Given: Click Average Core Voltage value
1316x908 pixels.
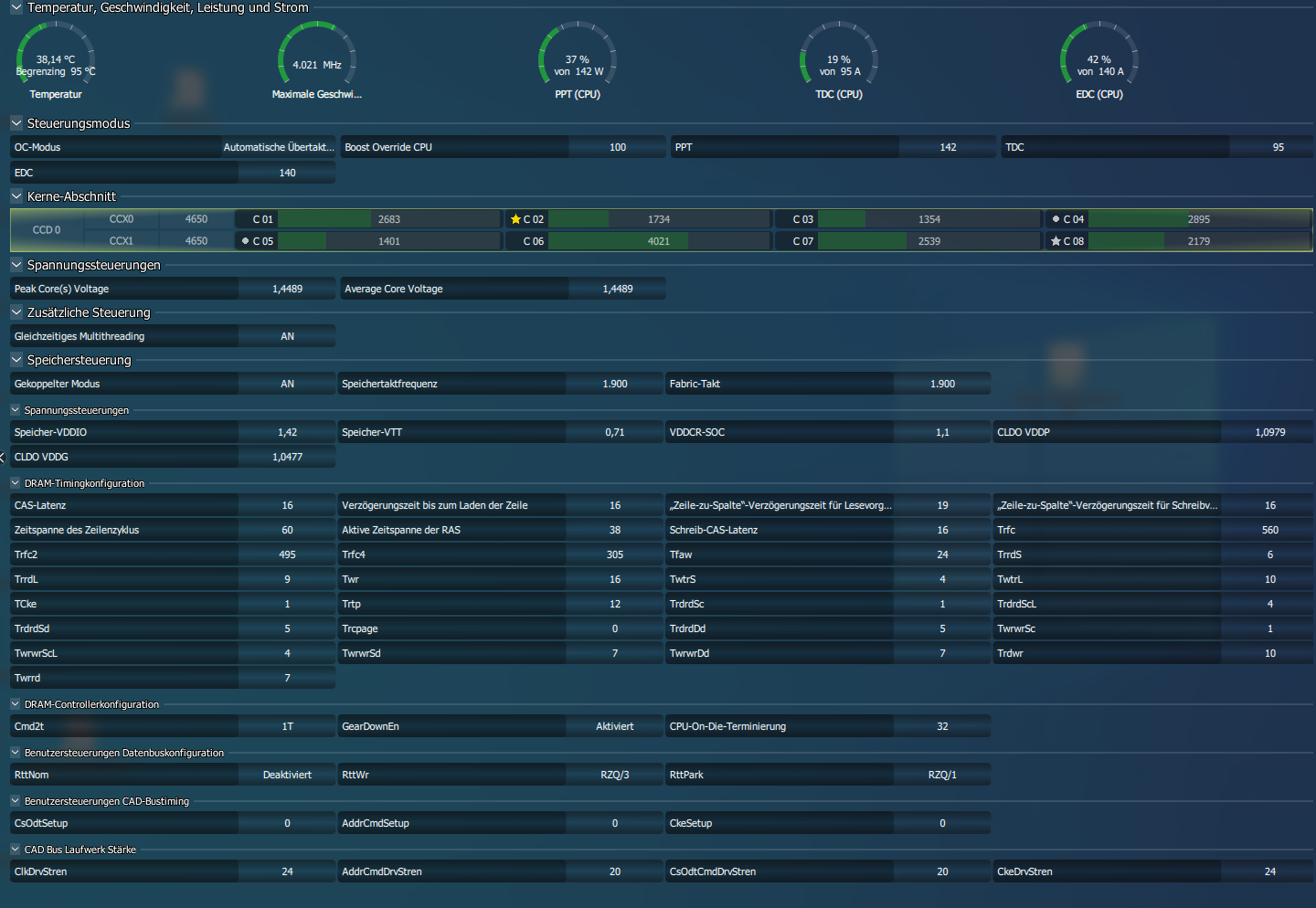Looking at the screenshot, I should point(618,289).
